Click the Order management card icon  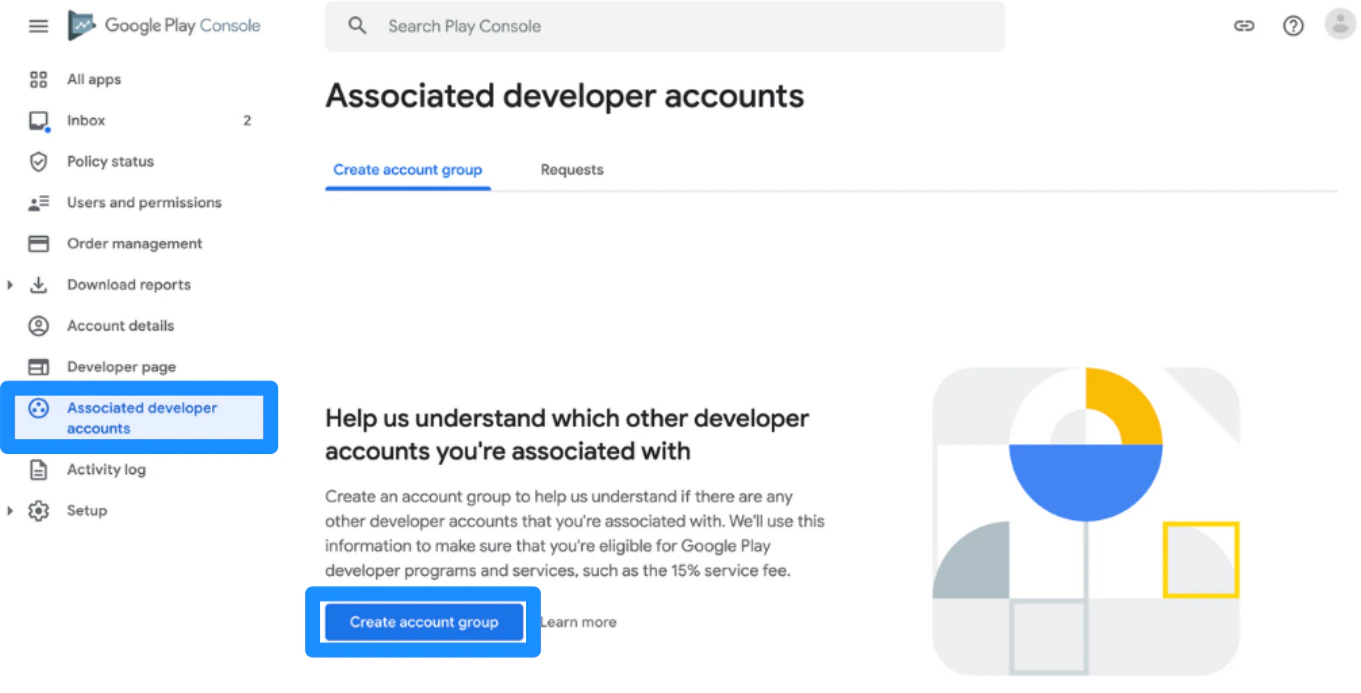(x=38, y=243)
